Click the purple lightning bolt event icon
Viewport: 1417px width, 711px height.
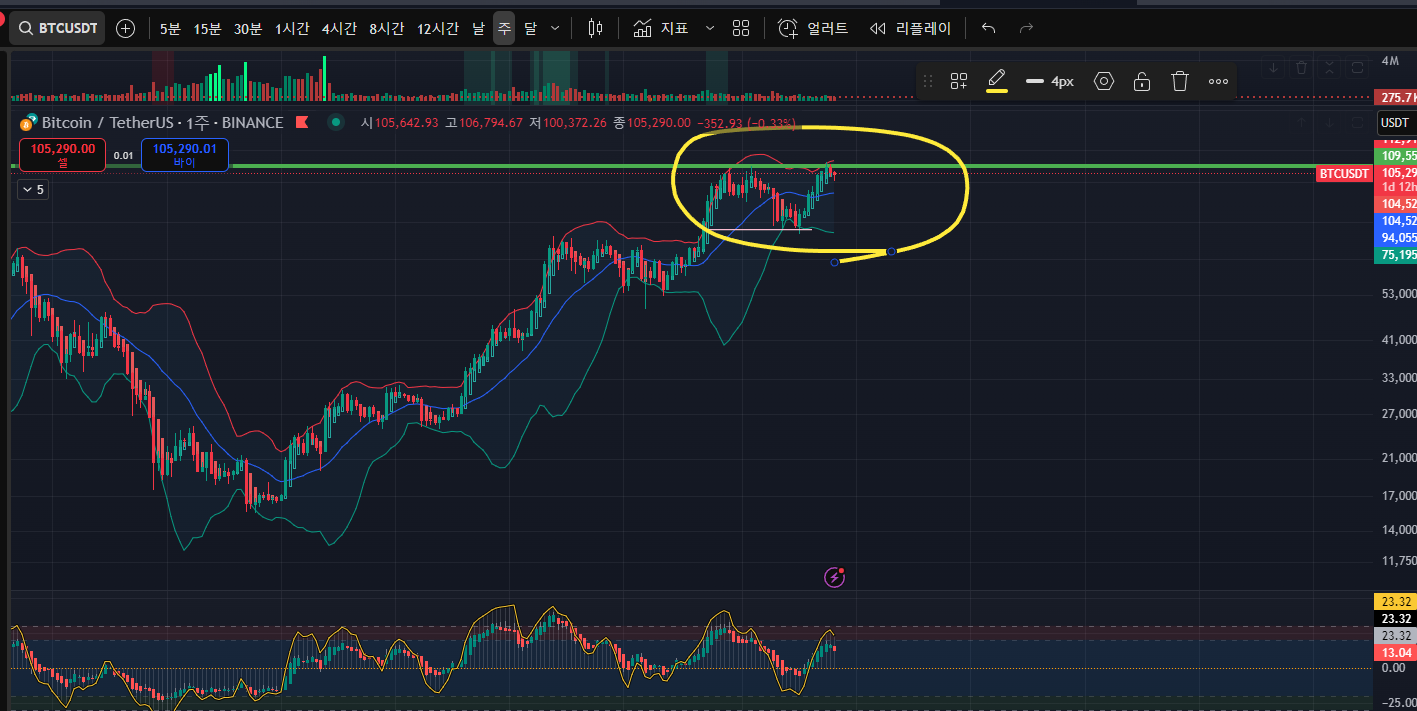pos(835,577)
